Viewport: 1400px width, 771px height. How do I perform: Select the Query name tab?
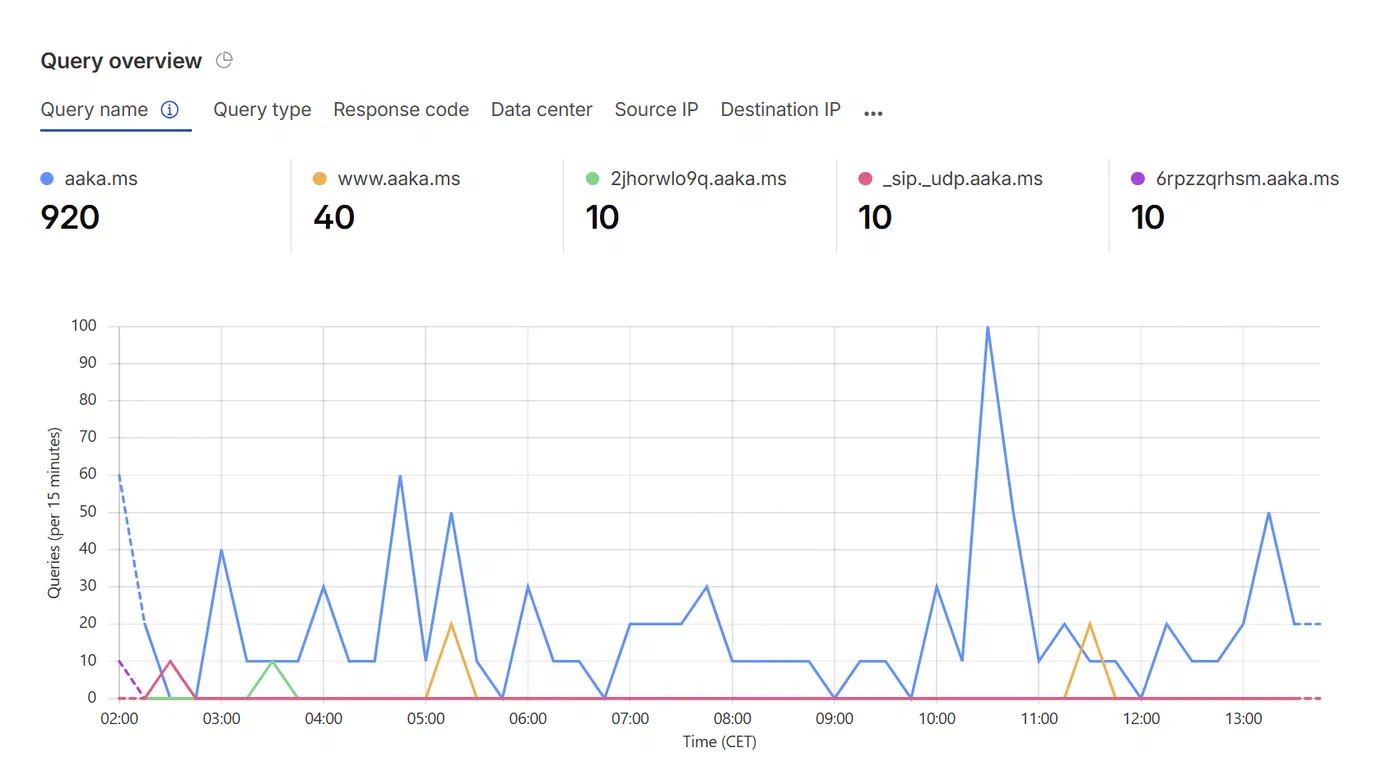[94, 110]
